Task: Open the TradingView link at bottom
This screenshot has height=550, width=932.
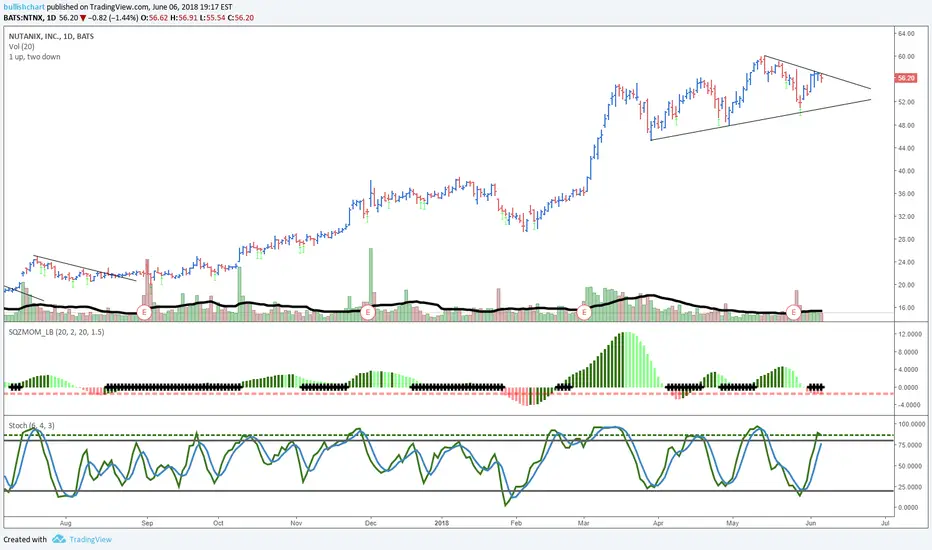Action: pos(90,539)
